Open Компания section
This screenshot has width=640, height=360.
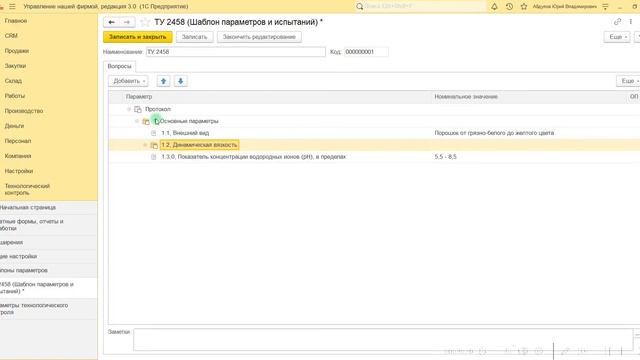(18, 156)
